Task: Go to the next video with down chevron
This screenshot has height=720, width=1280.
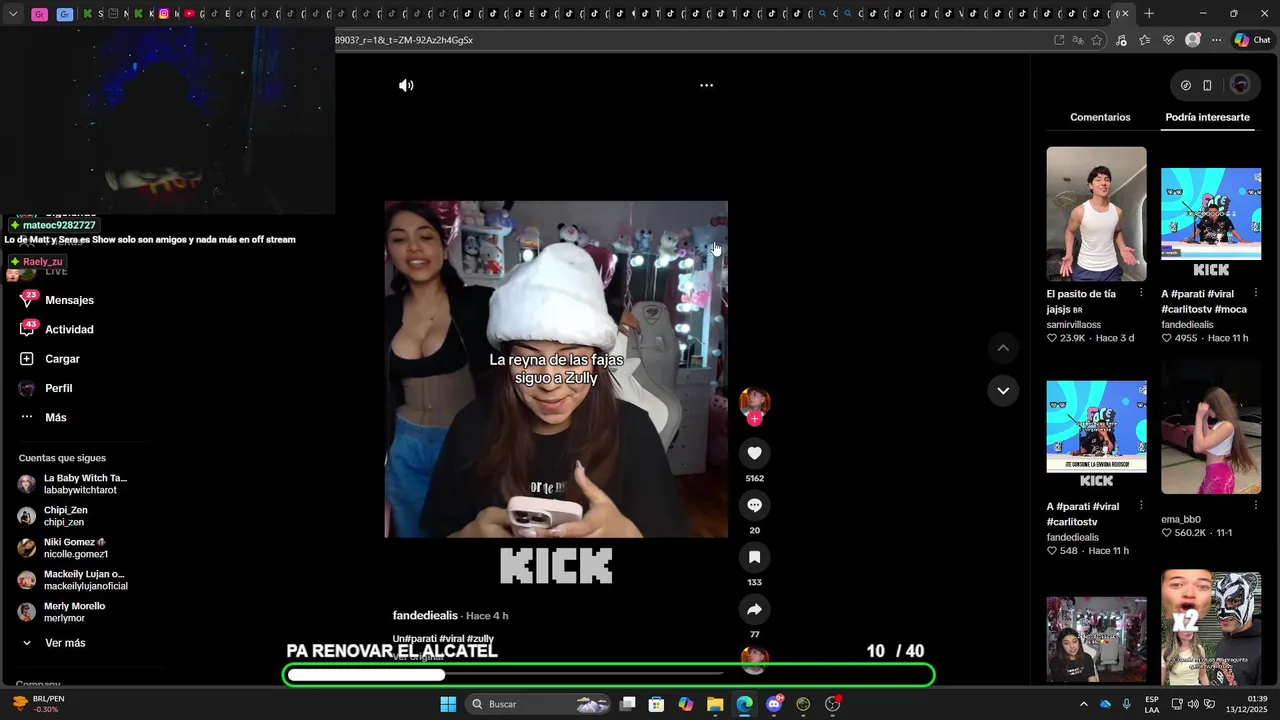Action: point(1003,390)
